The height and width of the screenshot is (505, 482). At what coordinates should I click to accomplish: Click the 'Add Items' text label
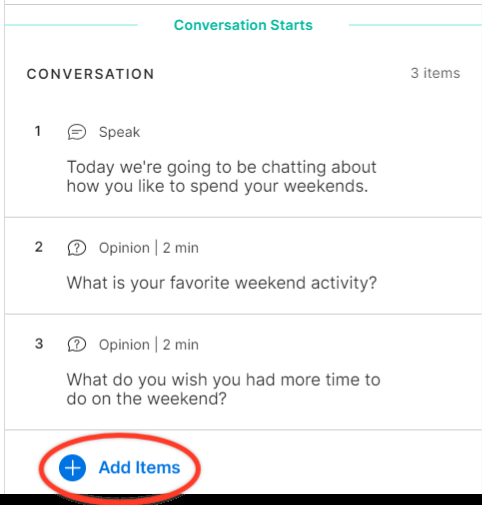(140, 468)
